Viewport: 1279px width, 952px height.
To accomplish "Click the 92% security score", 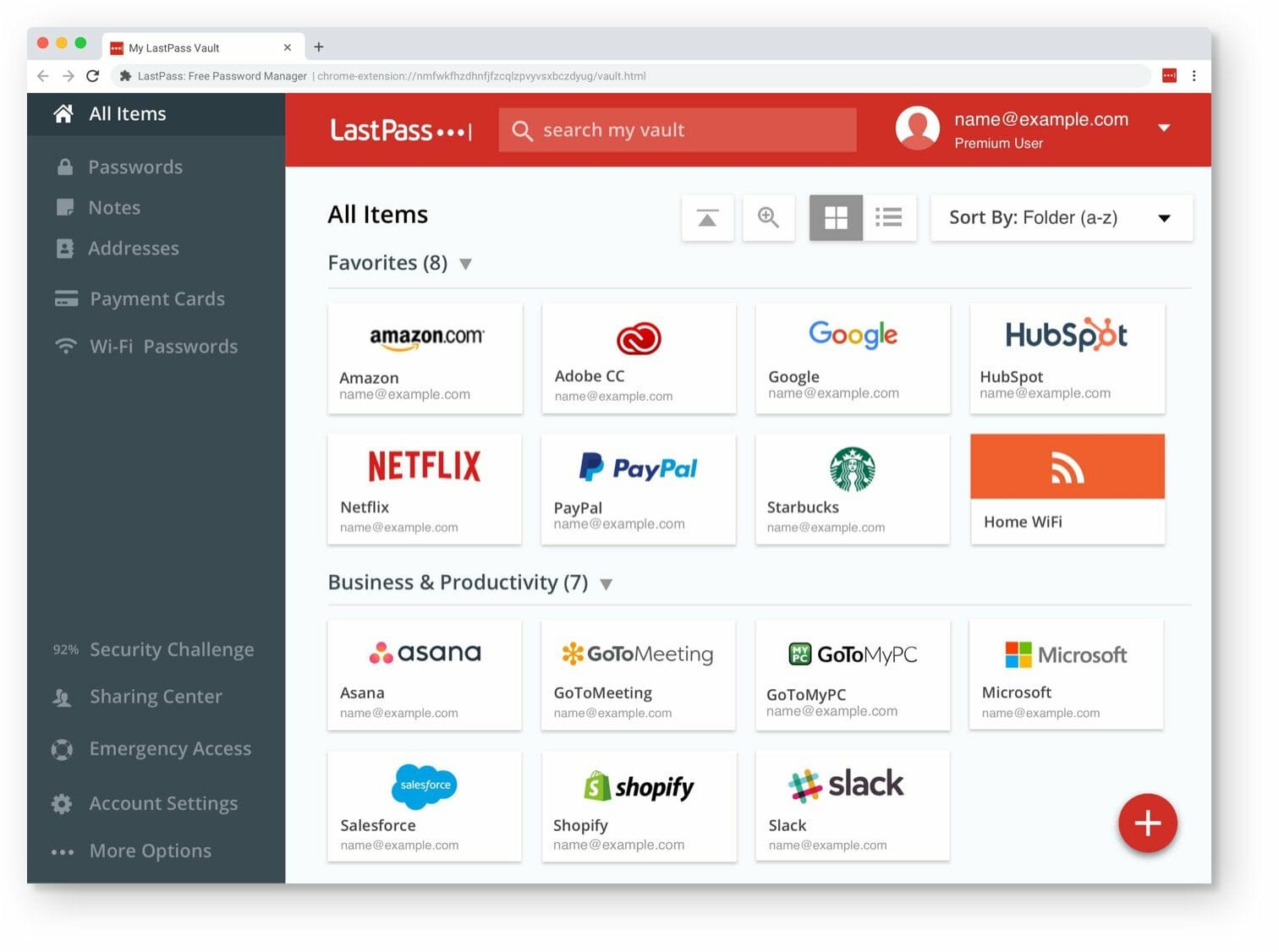I will tap(66, 649).
